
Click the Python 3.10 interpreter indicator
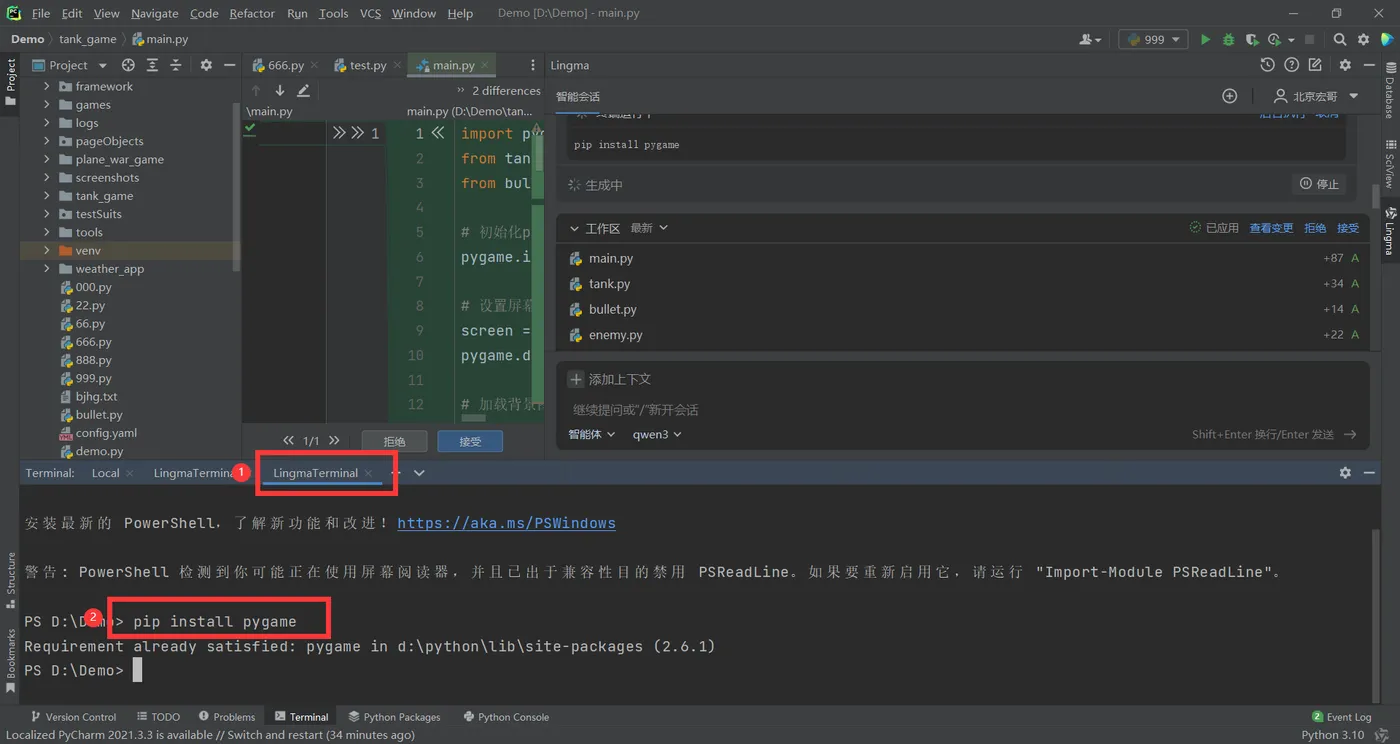pyautogui.click(x=1333, y=735)
